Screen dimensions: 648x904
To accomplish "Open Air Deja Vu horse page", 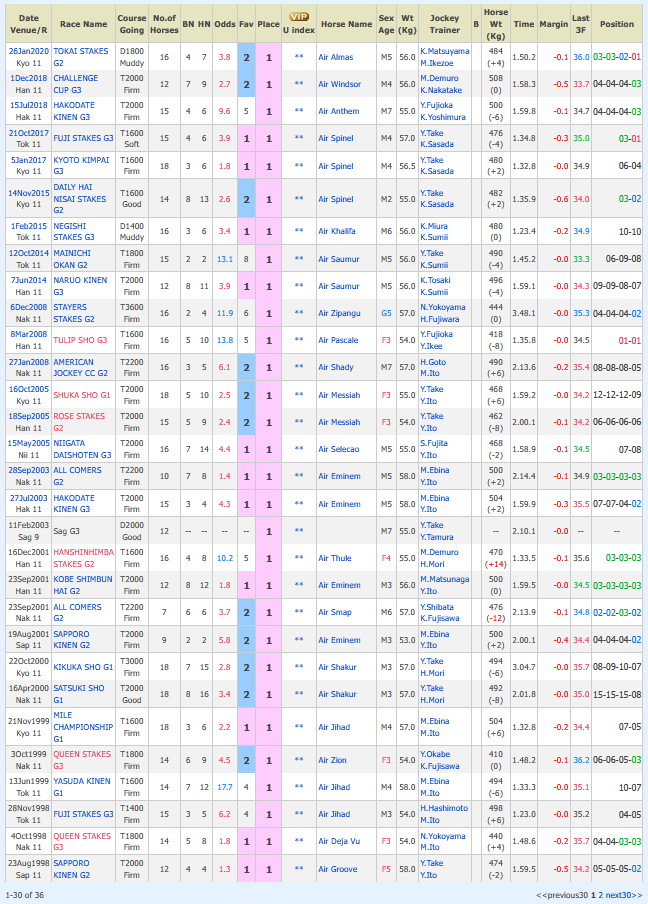I will coord(339,841).
